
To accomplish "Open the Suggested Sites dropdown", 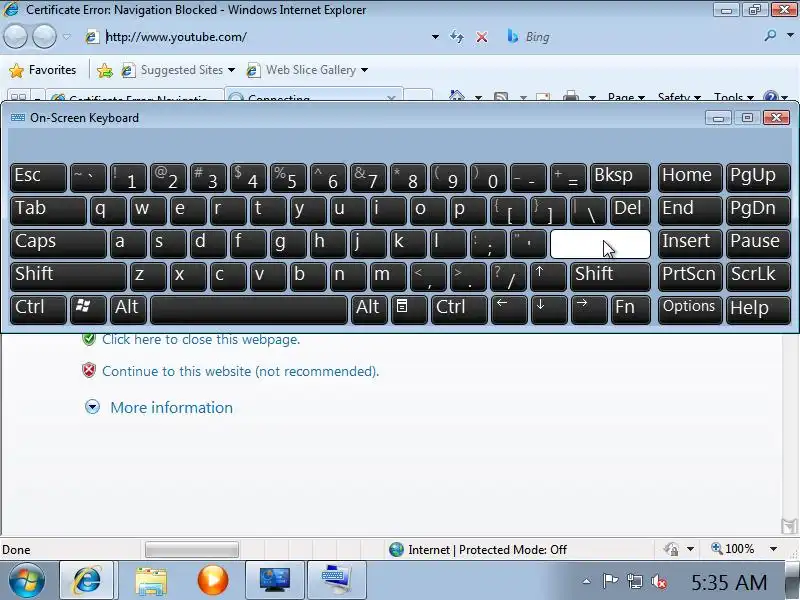I will (231, 70).
